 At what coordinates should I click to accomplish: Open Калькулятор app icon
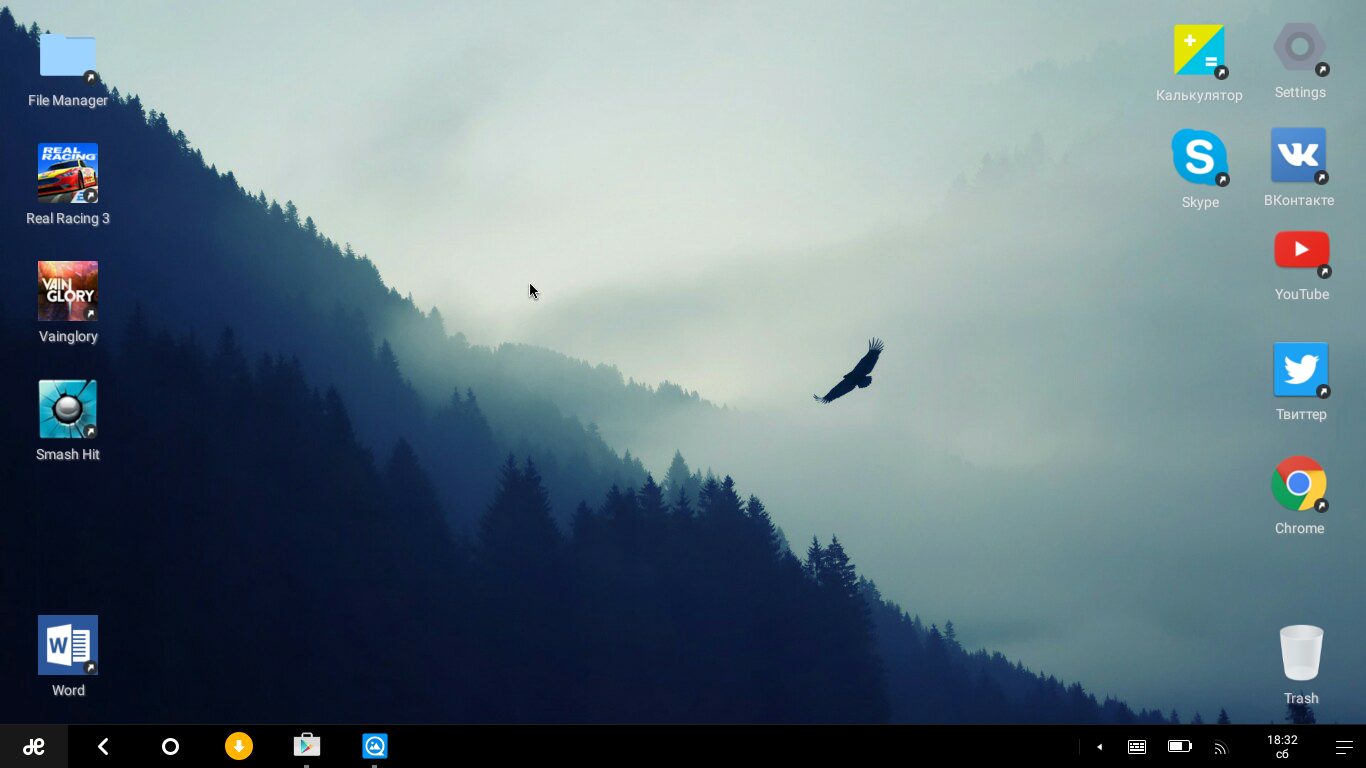(x=1199, y=51)
